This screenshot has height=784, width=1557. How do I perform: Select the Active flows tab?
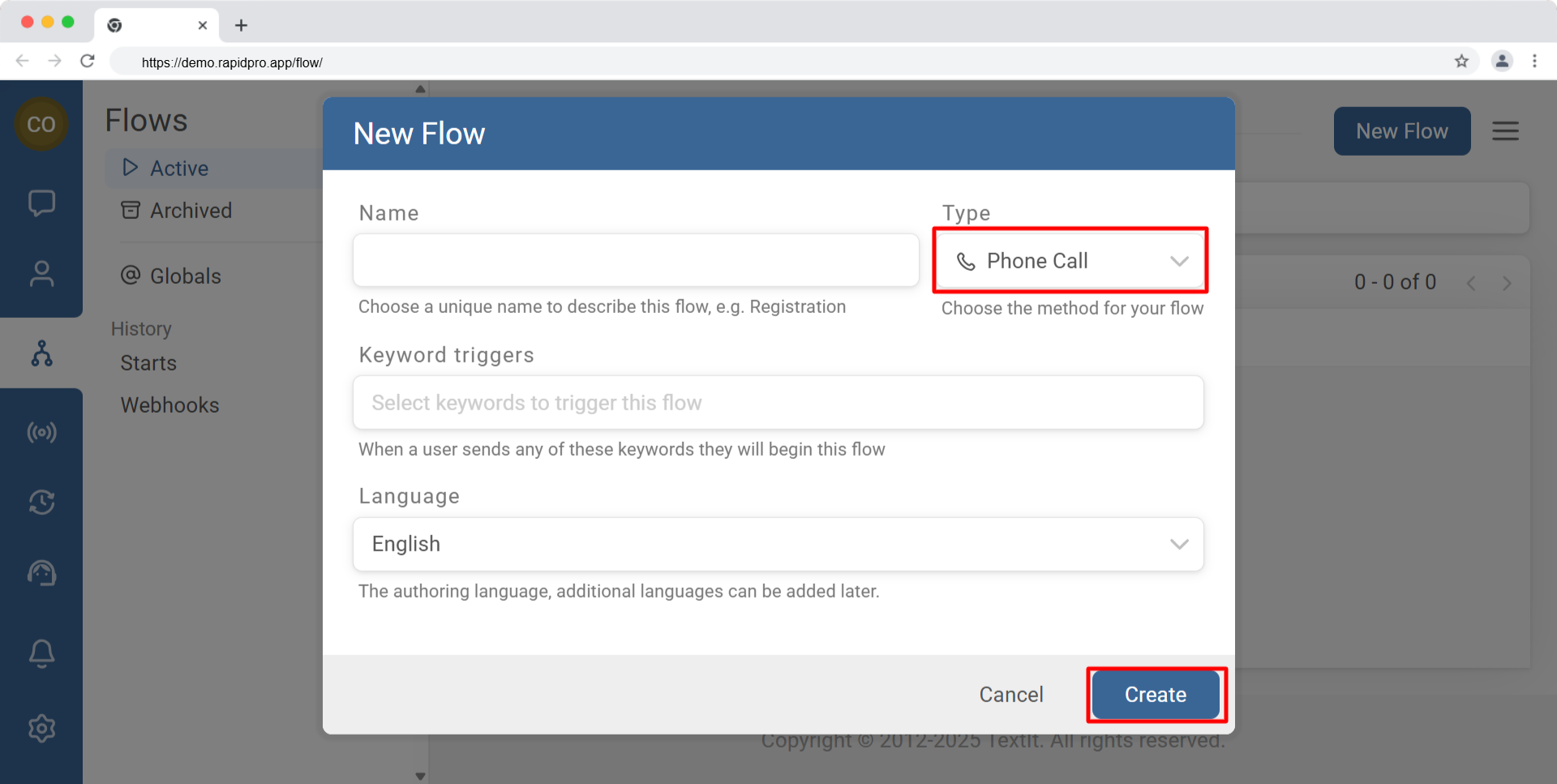178,168
